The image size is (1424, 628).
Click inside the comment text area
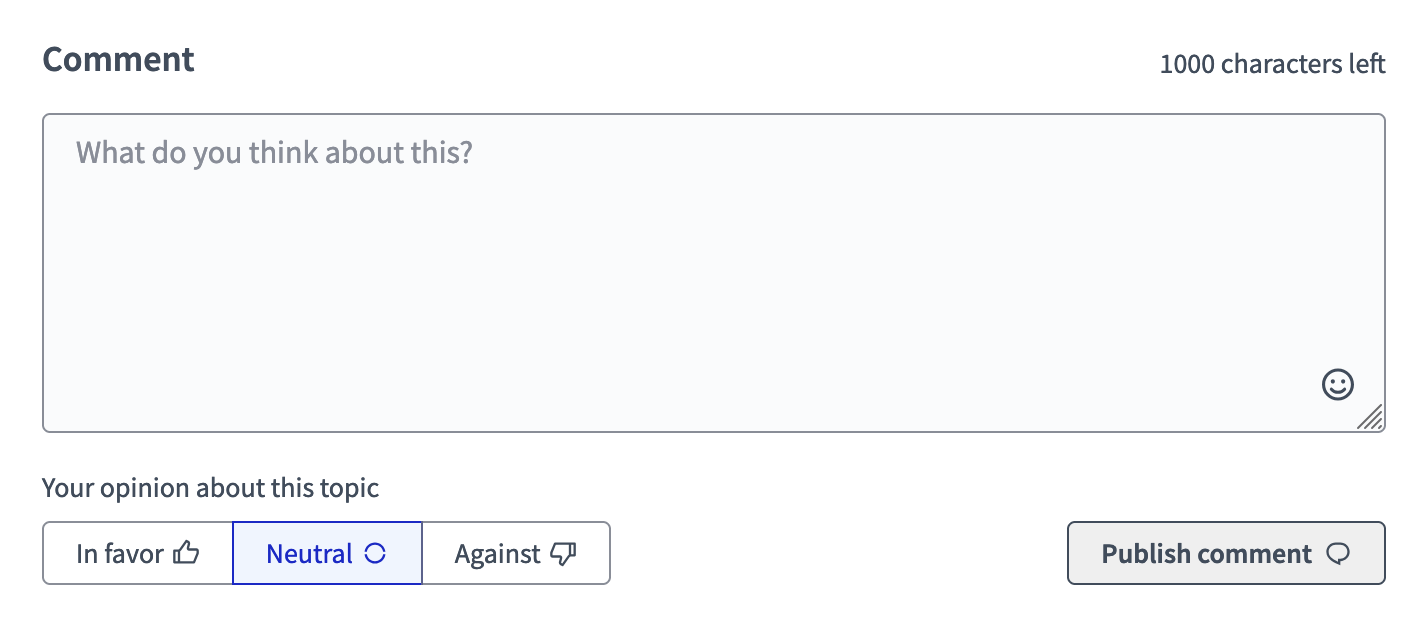click(x=712, y=270)
